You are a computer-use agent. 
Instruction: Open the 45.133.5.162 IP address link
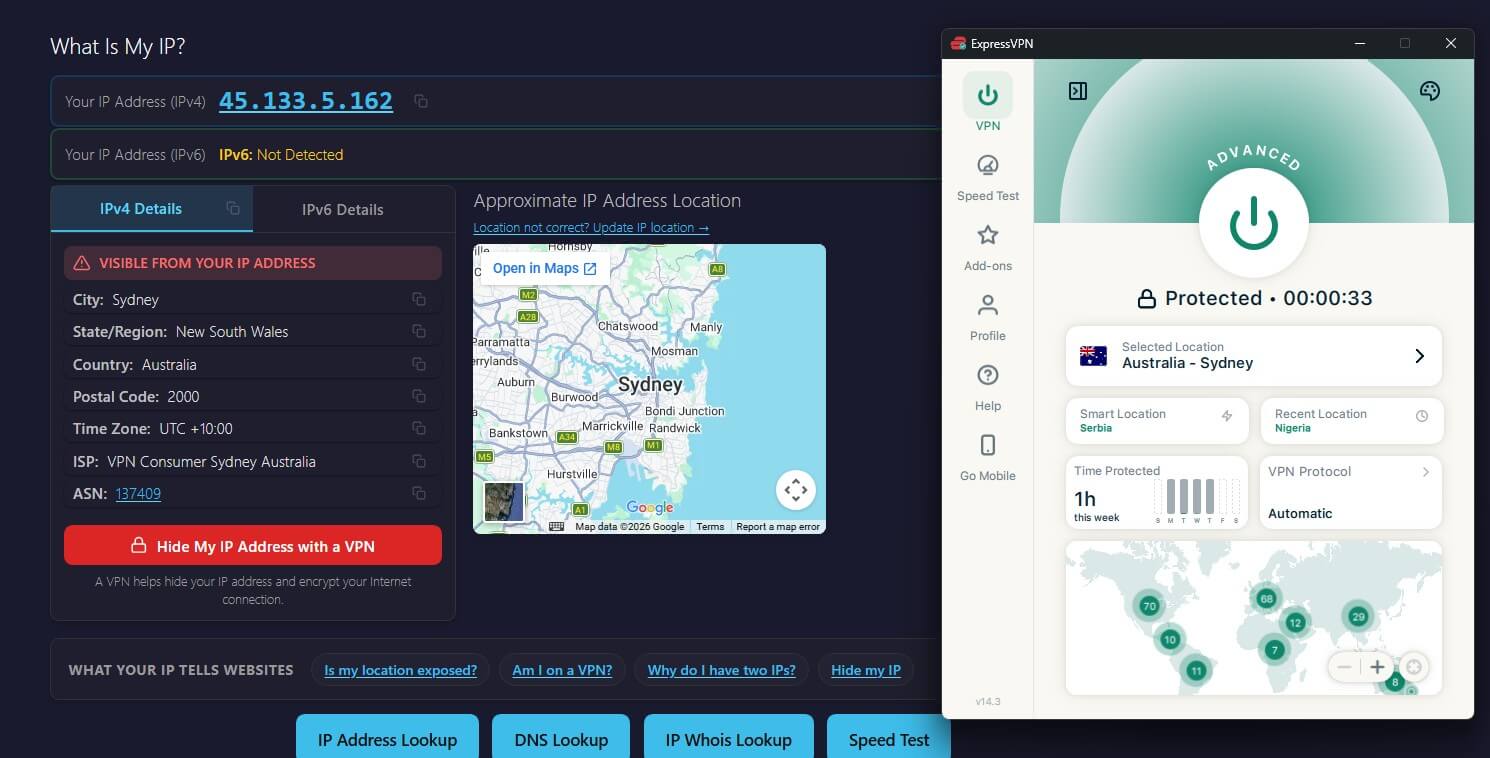pos(306,101)
